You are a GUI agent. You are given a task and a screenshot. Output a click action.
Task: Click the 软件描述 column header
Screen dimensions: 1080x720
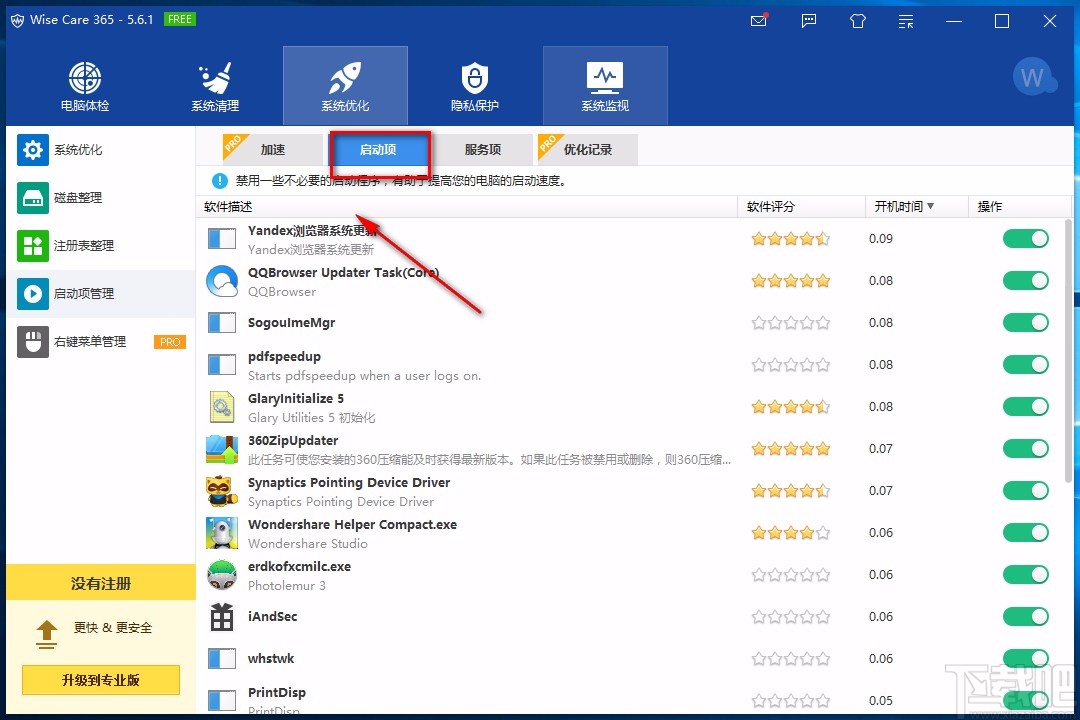467,207
